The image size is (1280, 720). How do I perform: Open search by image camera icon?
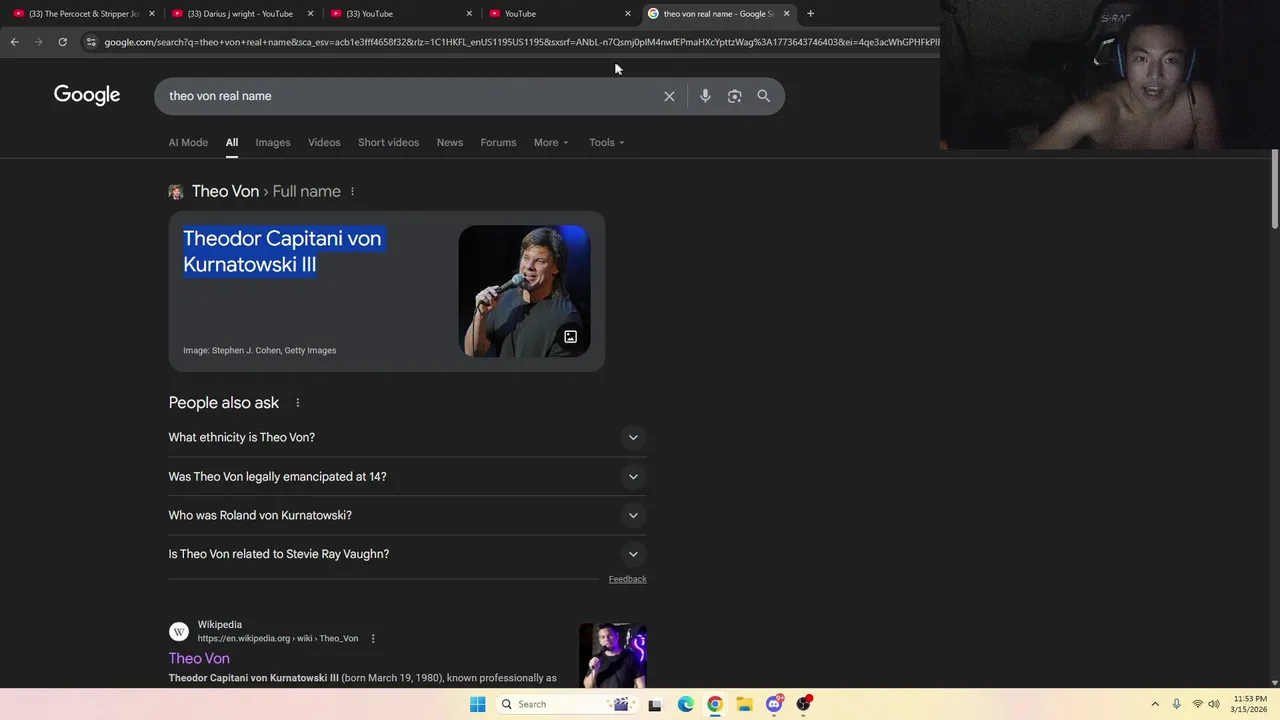coord(734,96)
